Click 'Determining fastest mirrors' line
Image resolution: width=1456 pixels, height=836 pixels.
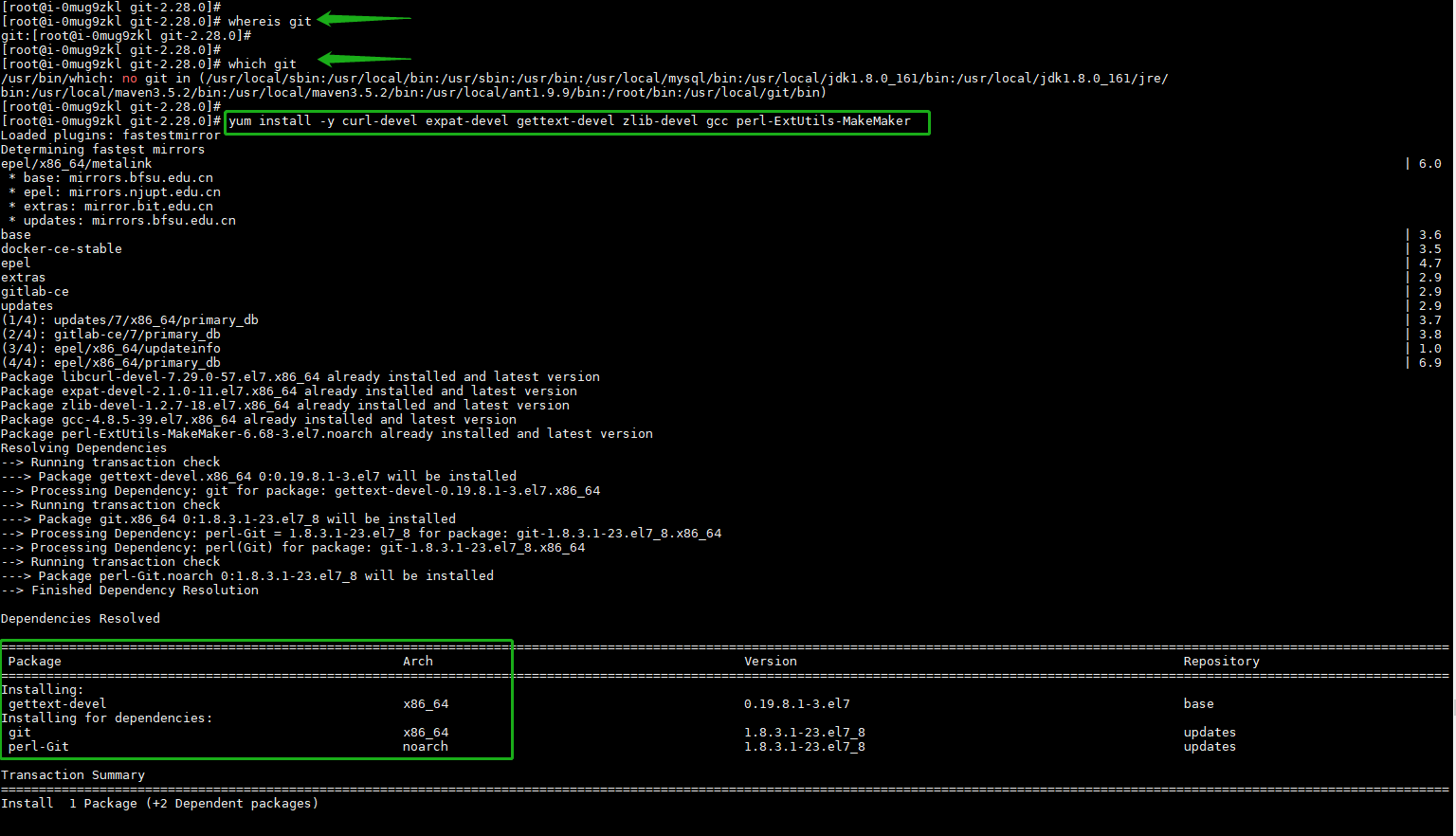click(x=103, y=150)
